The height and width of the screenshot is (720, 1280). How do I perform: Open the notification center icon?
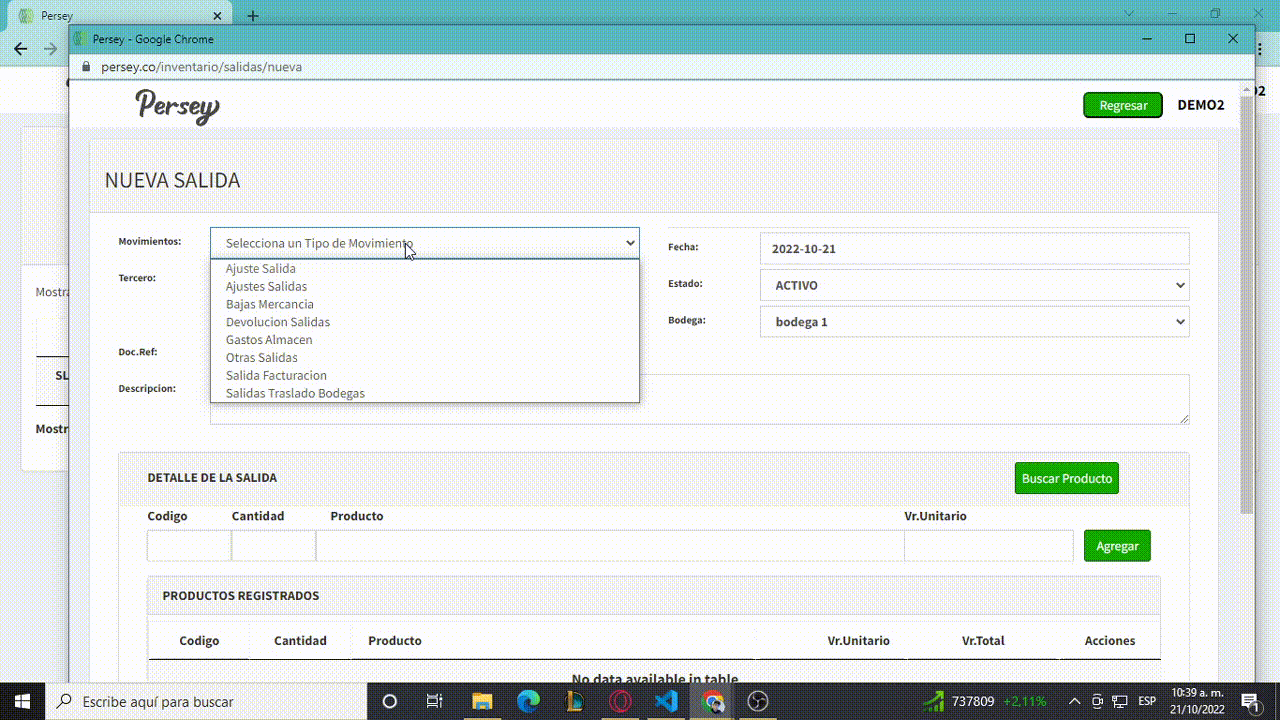(x=1249, y=701)
